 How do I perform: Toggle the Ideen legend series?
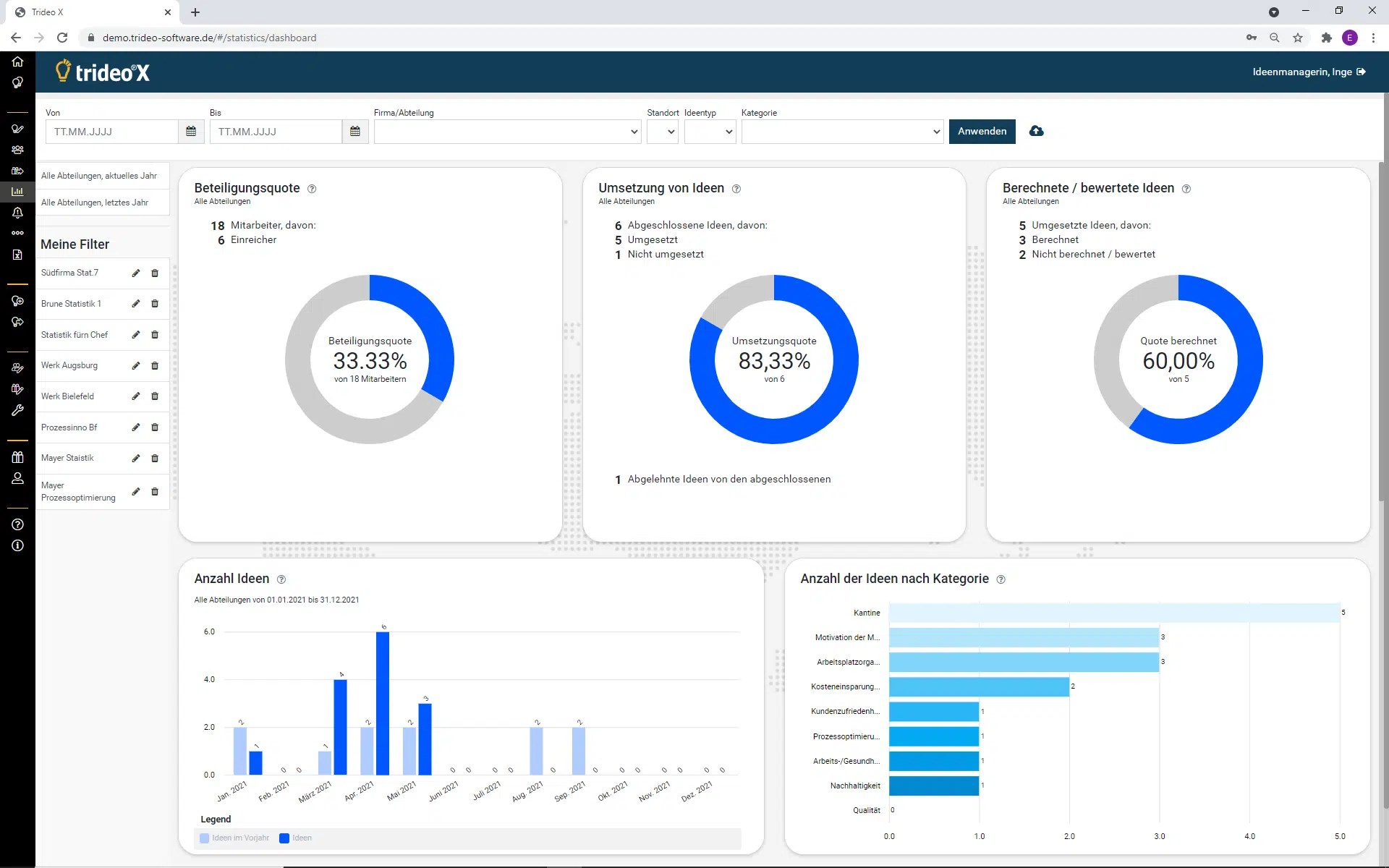296,838
